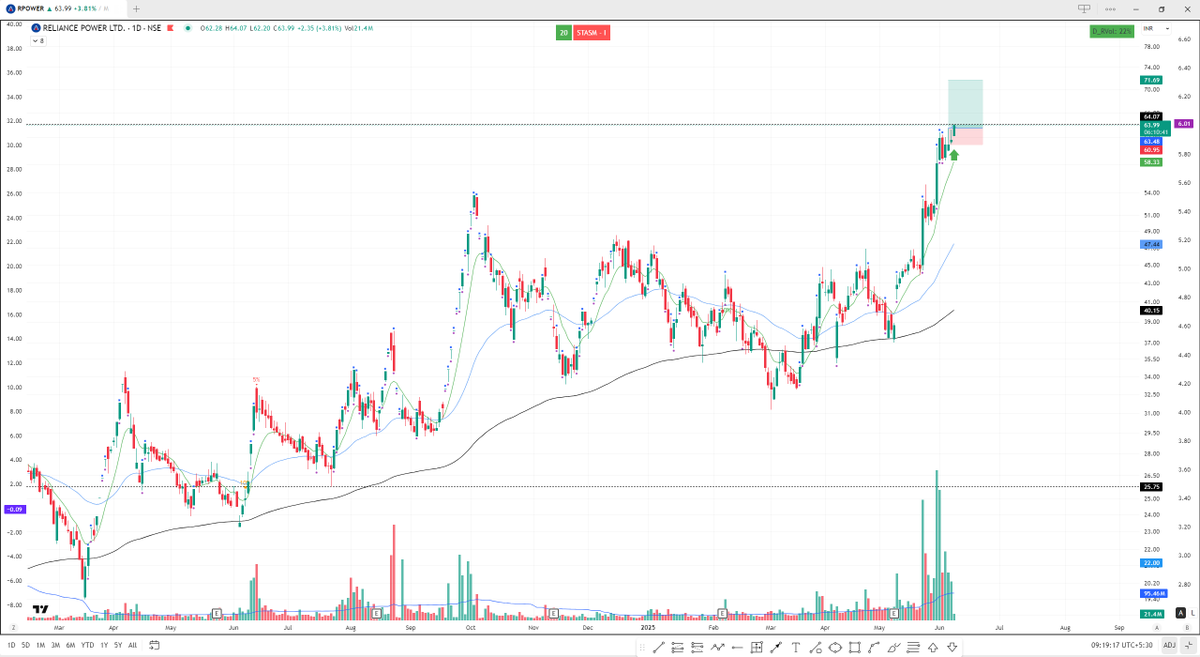Click the drawing toolbar drag handle
The height and width of the screenshot is (657, 1200).
(x=642, y=647)
